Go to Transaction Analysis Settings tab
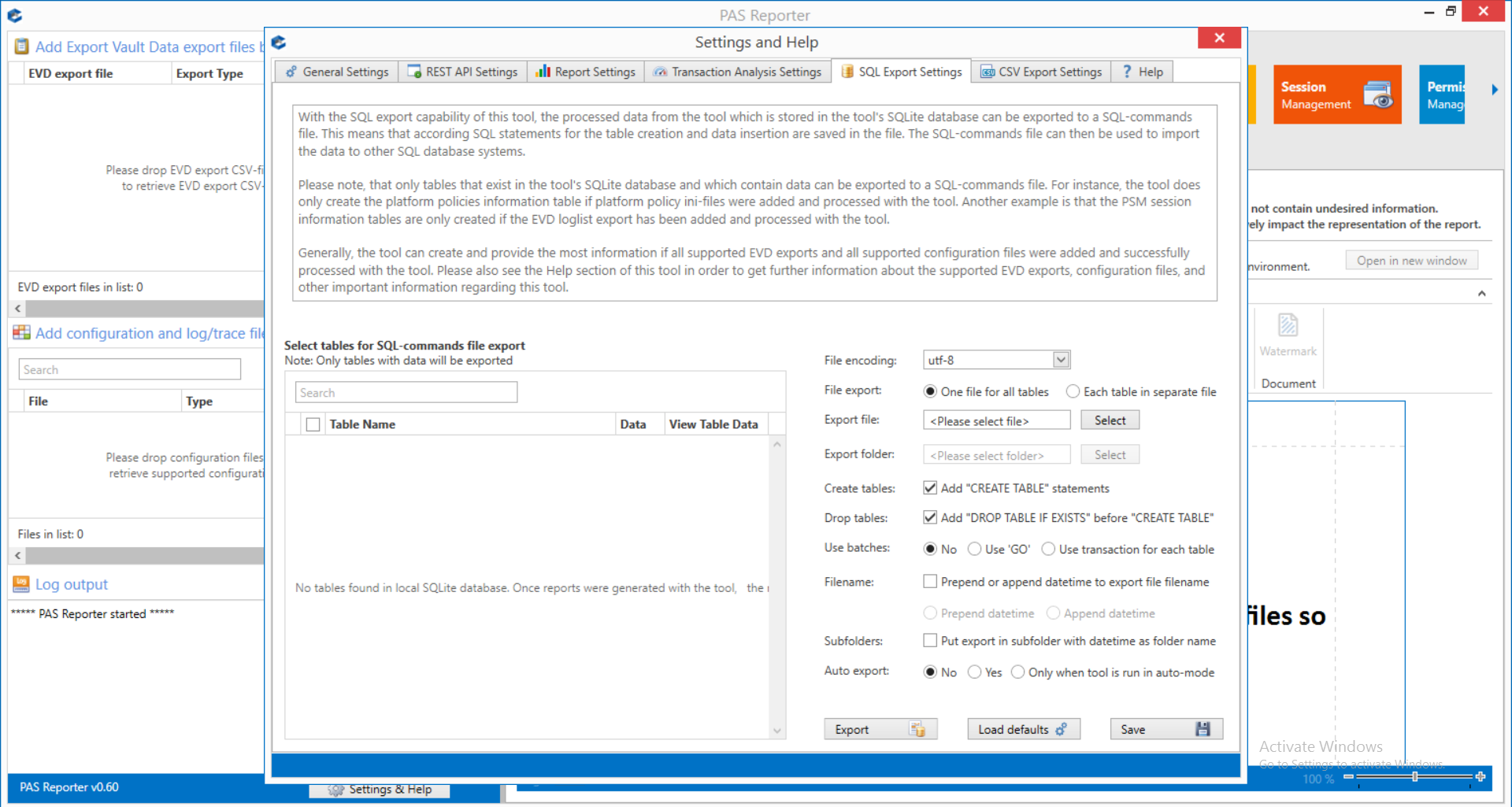This screenshot has width=1512, height=807. 737,72
